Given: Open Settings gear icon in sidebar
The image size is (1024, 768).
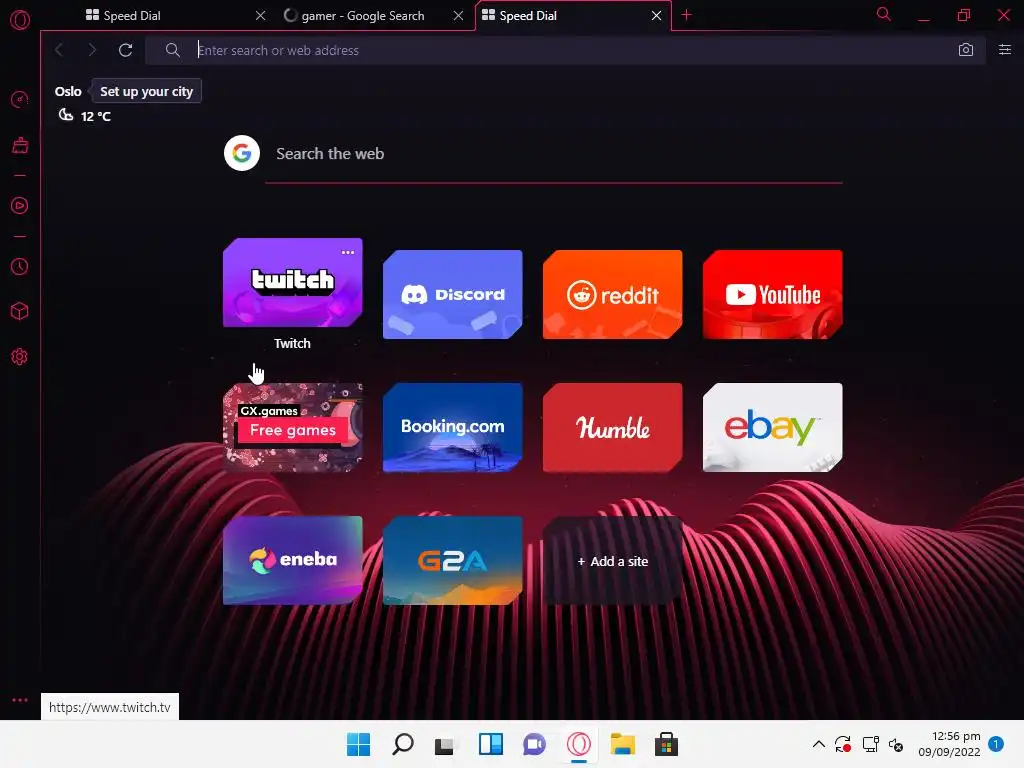Looking at the screenshot, I should 20,357.
